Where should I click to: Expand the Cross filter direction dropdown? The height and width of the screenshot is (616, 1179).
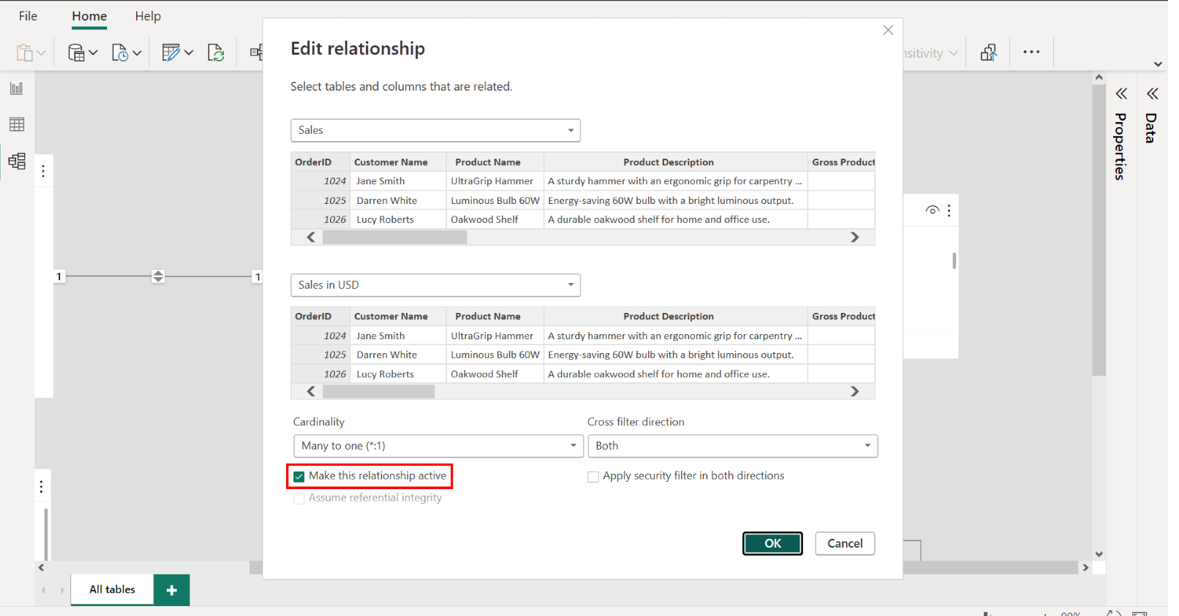point(732,446)
